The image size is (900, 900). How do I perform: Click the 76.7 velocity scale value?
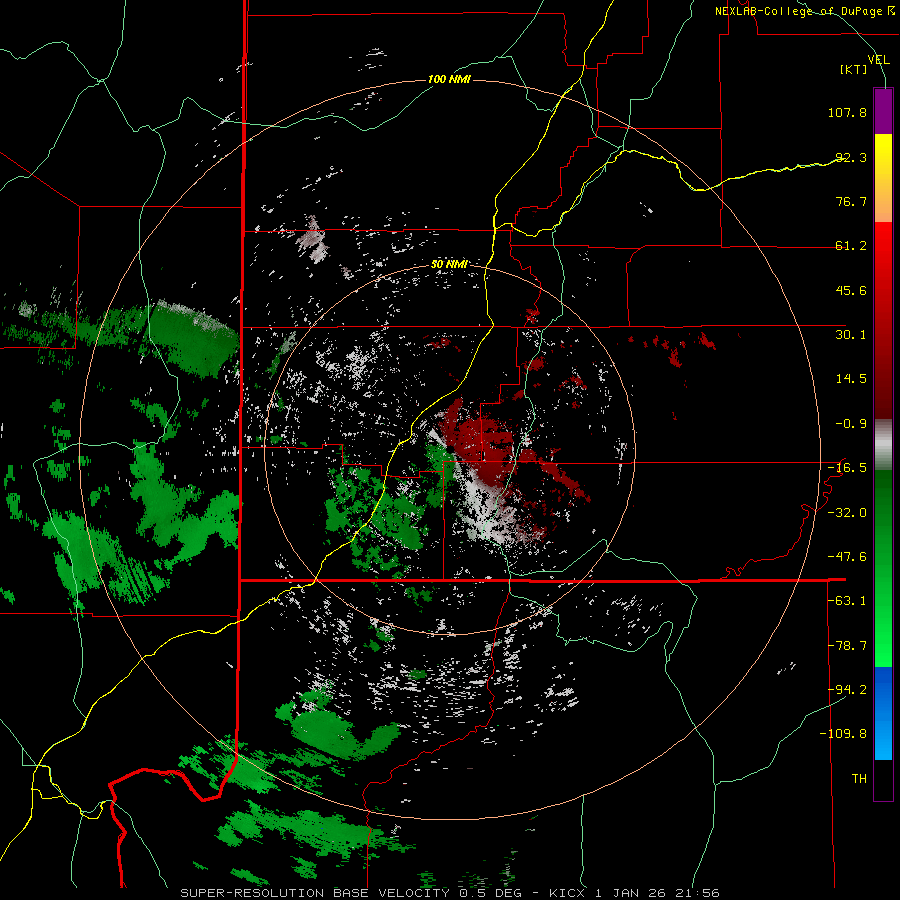tap(851, 201)
